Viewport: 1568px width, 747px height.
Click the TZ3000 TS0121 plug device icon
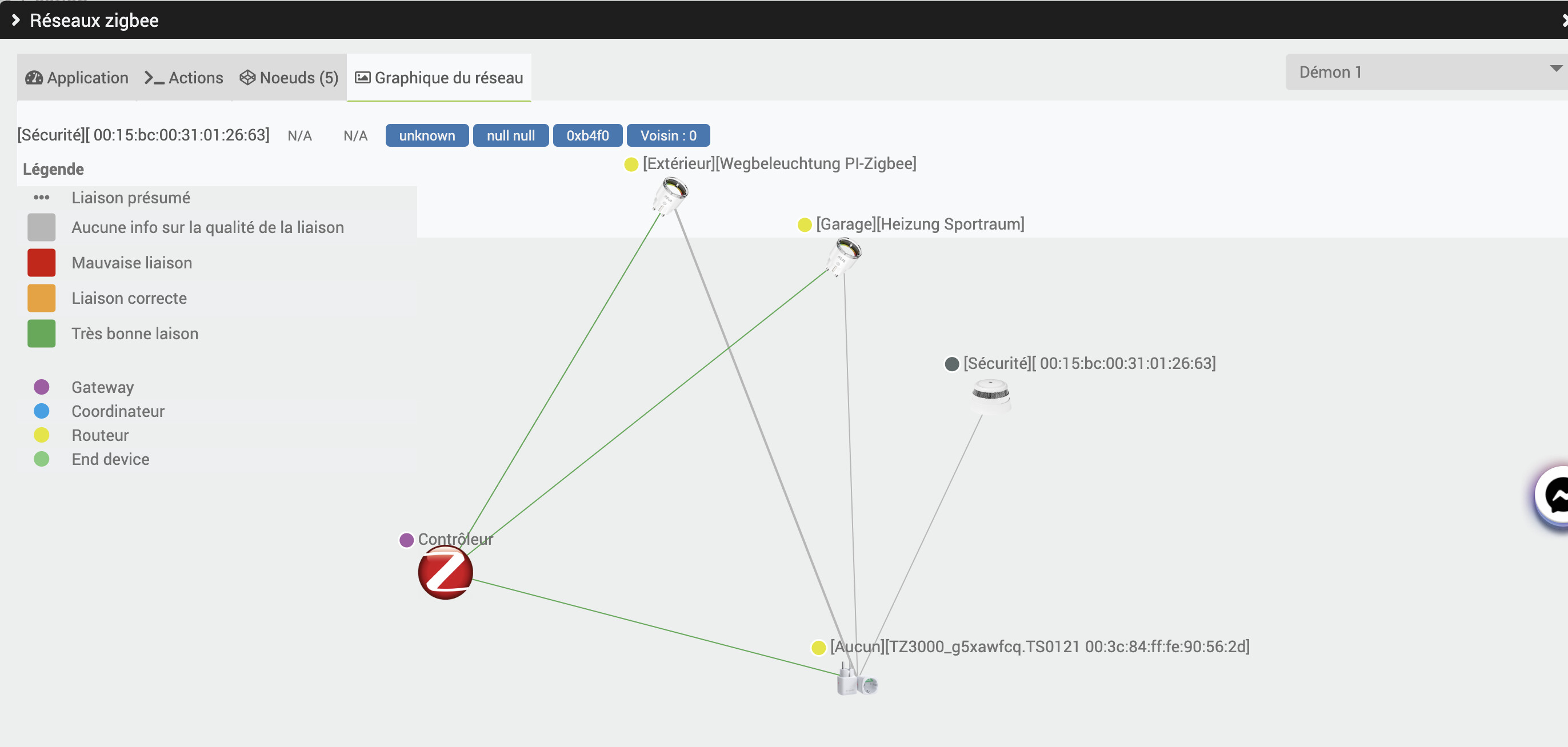pyautogui.click(x=857, y=682)
